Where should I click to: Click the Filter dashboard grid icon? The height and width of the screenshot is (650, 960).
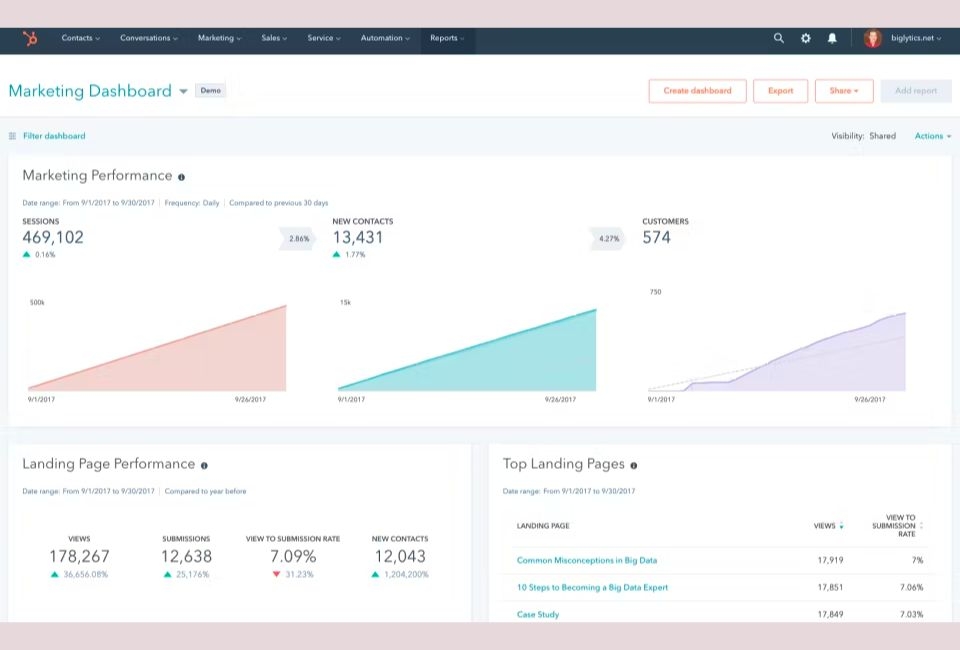tap(10, 136)
